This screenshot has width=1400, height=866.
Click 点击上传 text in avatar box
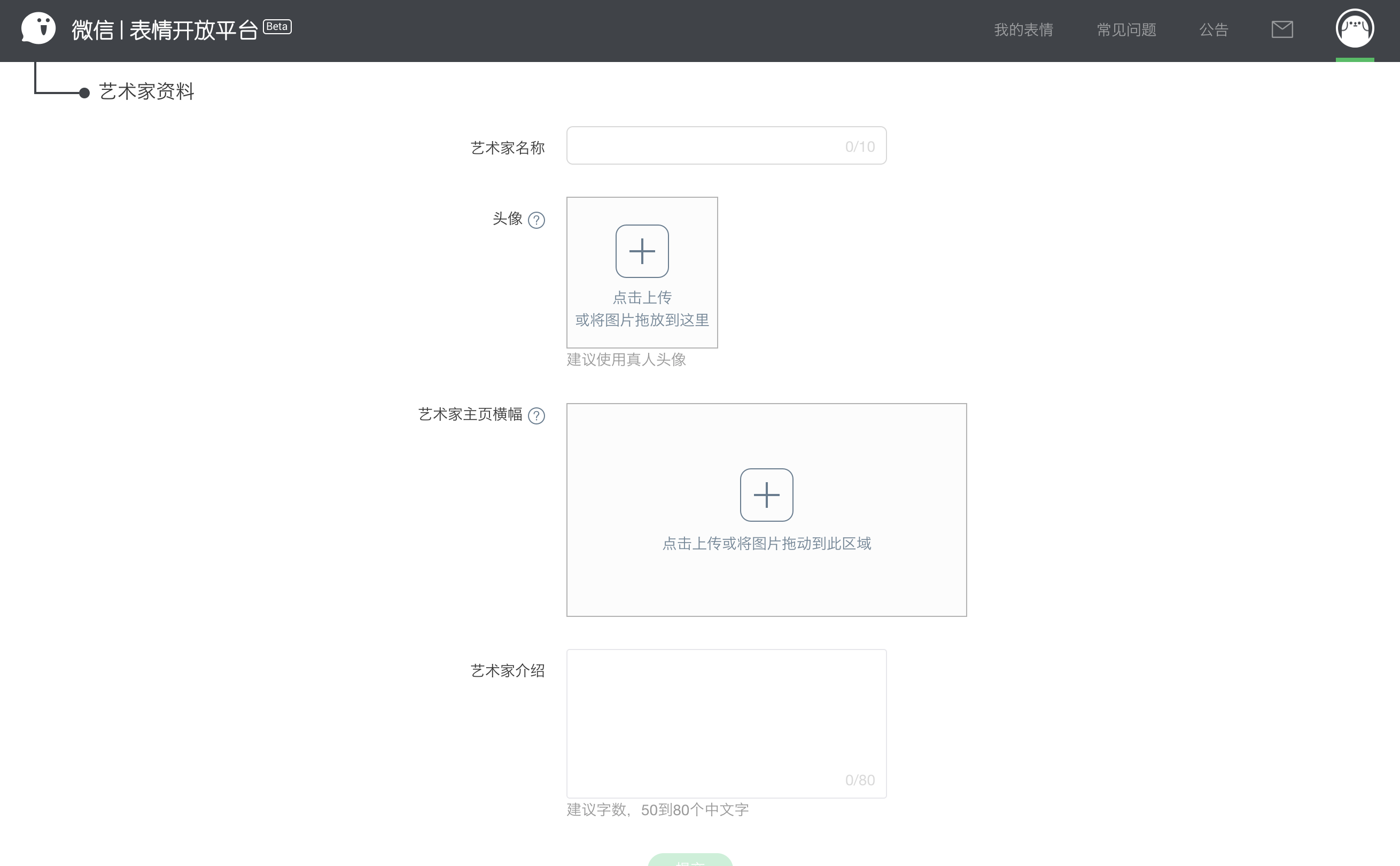pos(642,297)
